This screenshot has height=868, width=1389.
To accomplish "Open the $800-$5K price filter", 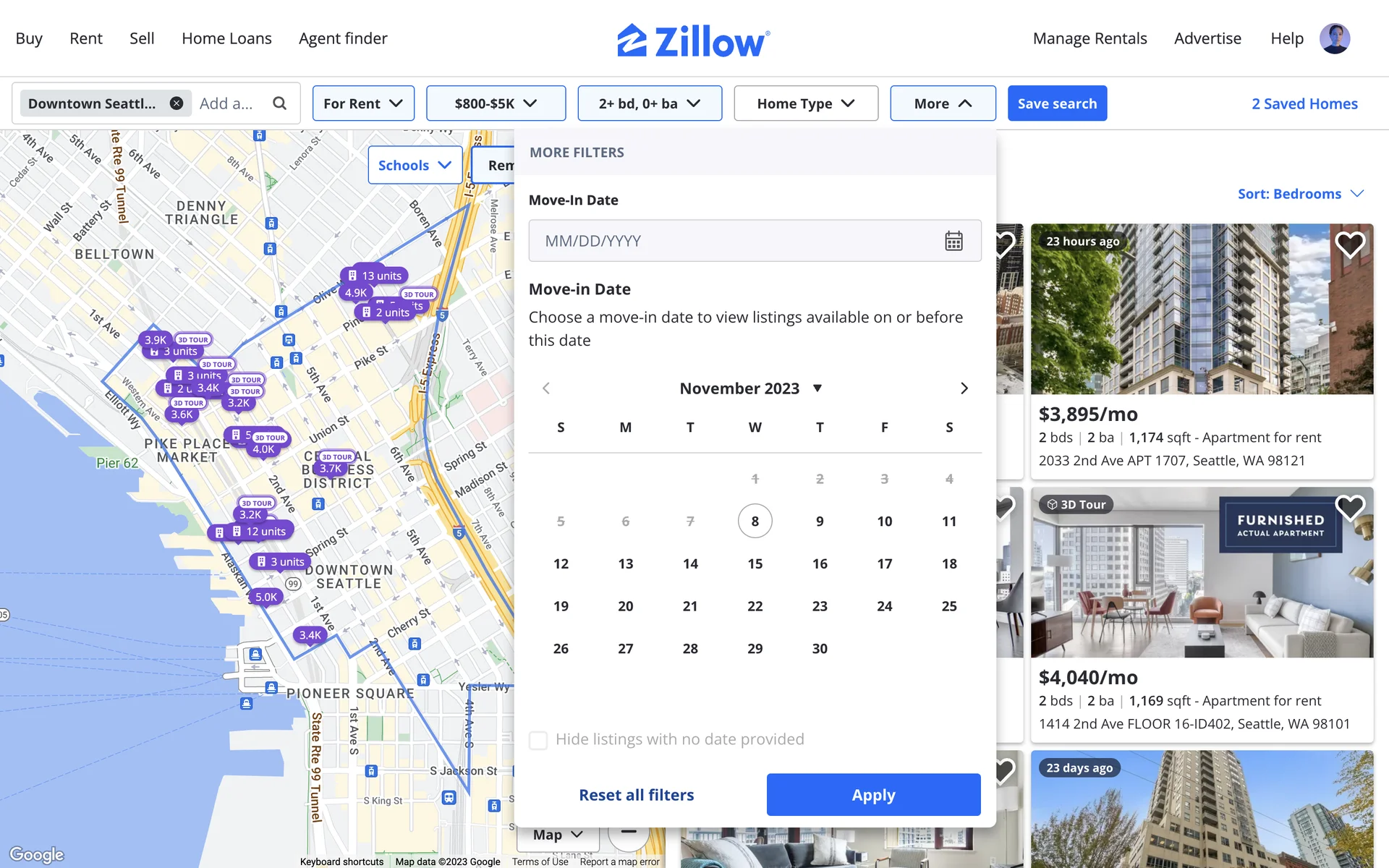I will (496, 103).
